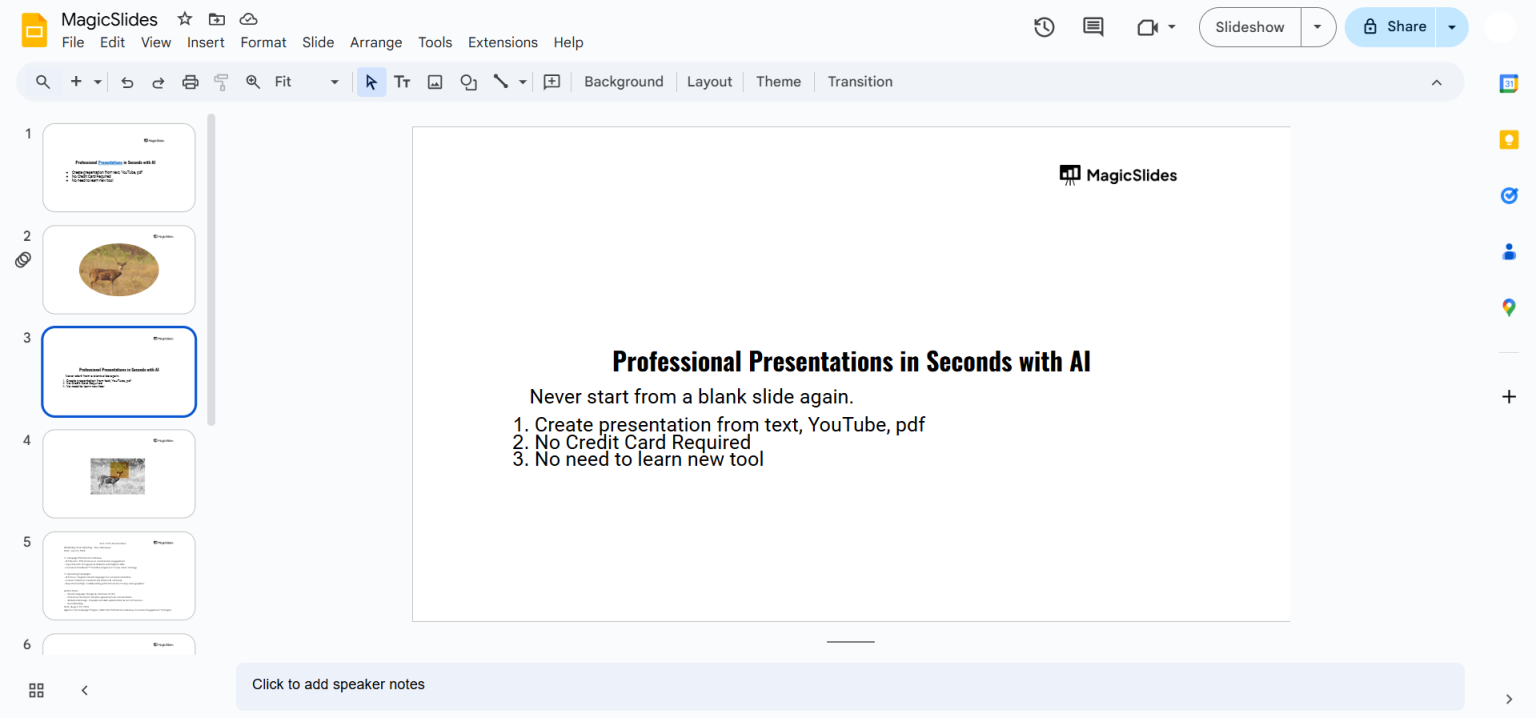Expand line tool options arrow
1536x718 pixels.
click(522, 82)
